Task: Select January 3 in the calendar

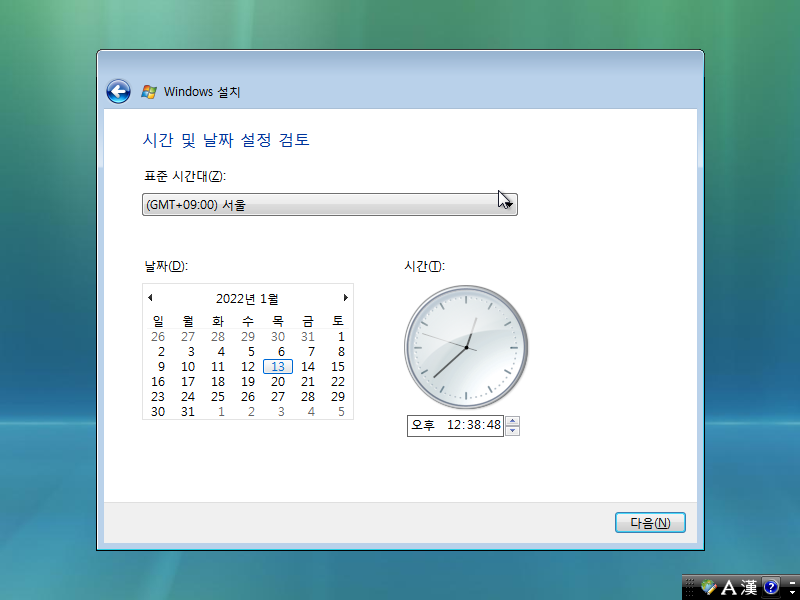Action: (191, 352)
